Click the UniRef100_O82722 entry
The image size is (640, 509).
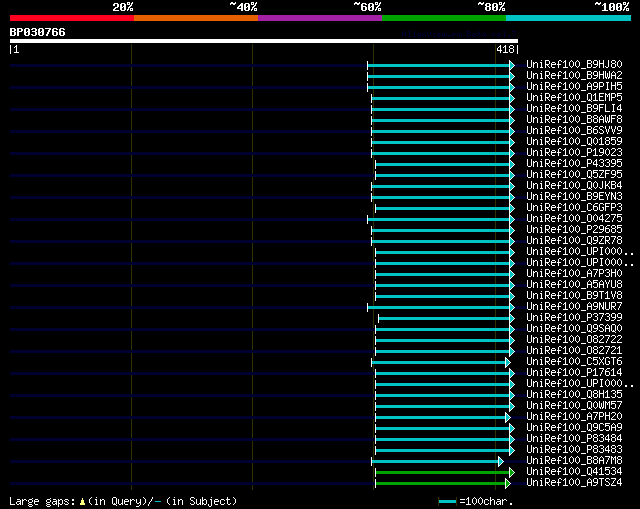(574, 340)
